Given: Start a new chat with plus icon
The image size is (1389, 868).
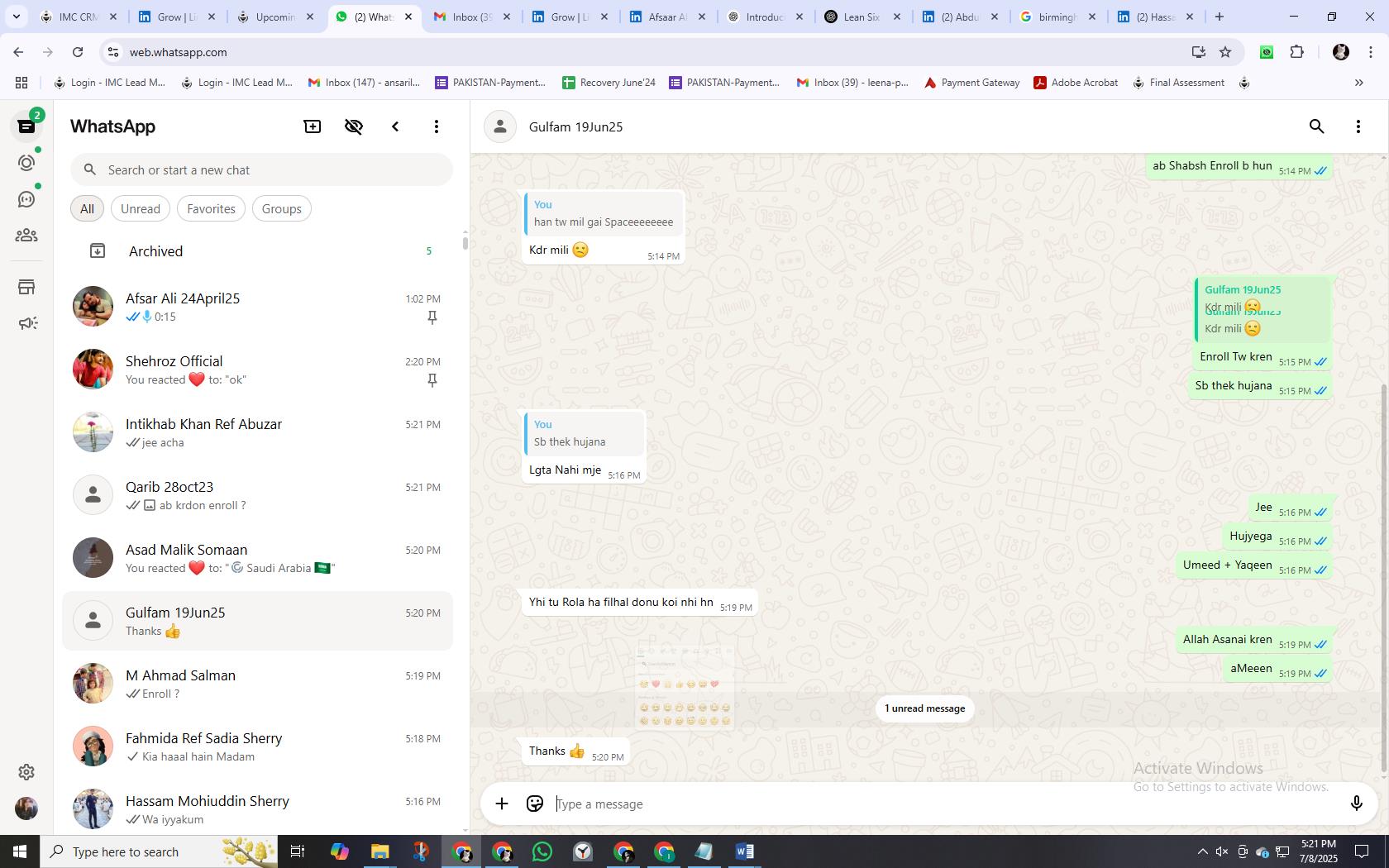Looking at the screenshot, I should point(313,126).
